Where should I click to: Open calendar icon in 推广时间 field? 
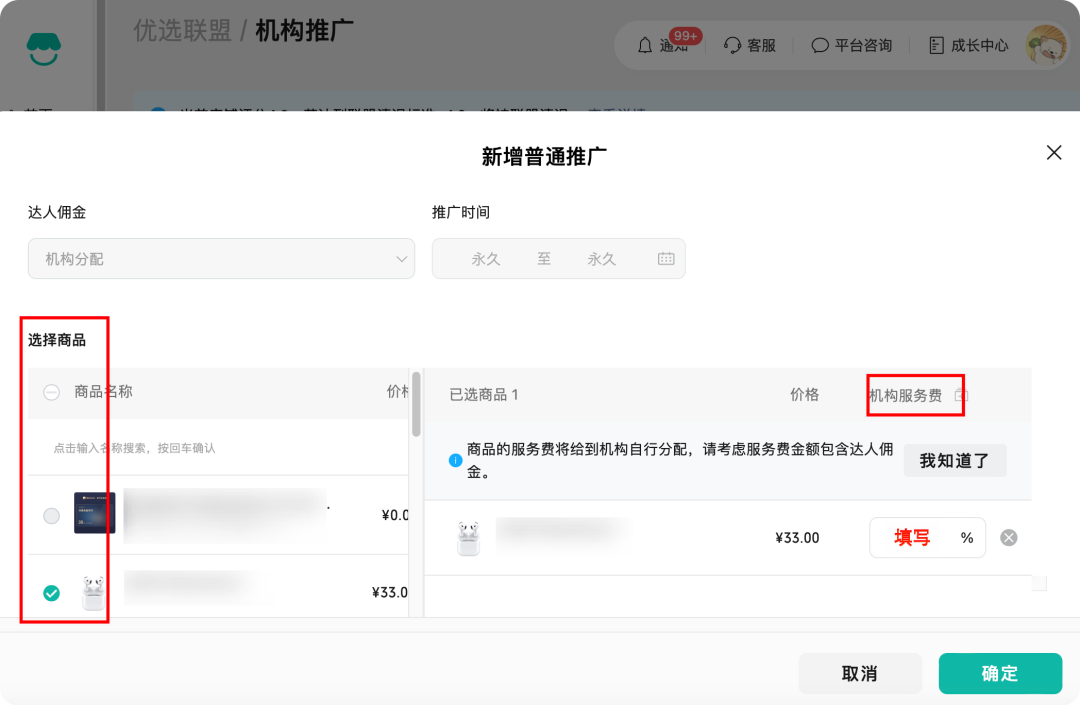pyautogui.click(x=666, y=259)
